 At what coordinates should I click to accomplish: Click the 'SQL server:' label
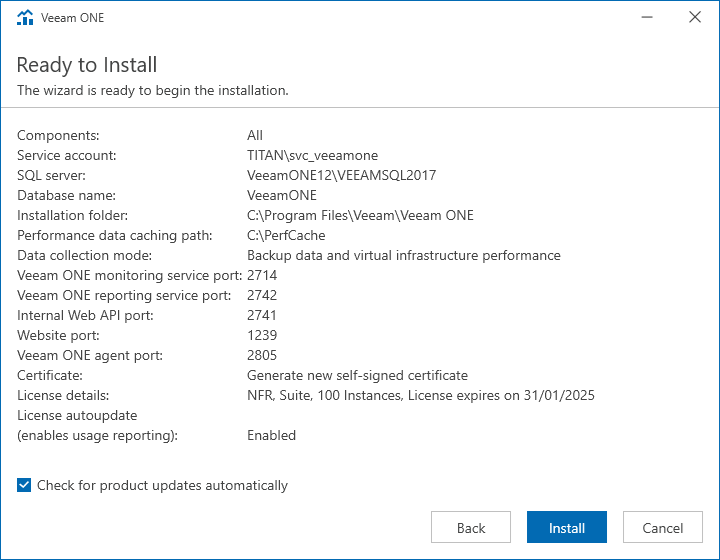(x=51, y=175)
